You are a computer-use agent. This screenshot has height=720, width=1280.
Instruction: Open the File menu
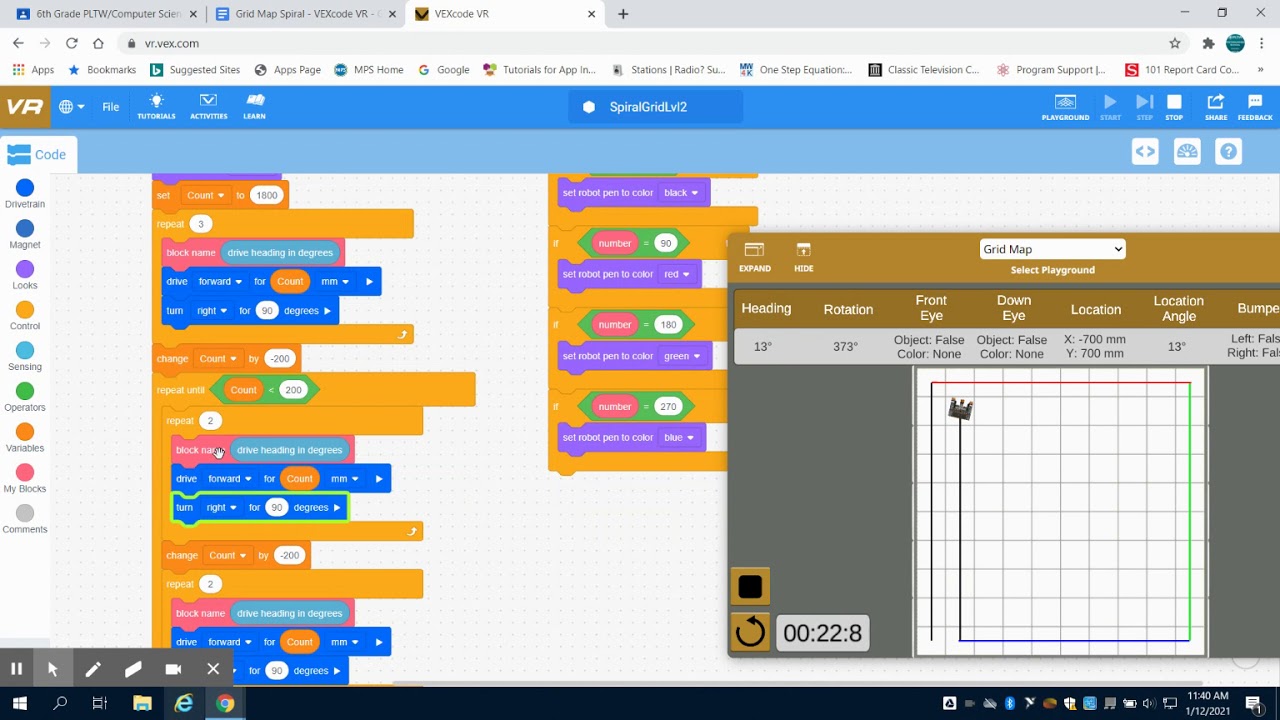click(111, 107)
